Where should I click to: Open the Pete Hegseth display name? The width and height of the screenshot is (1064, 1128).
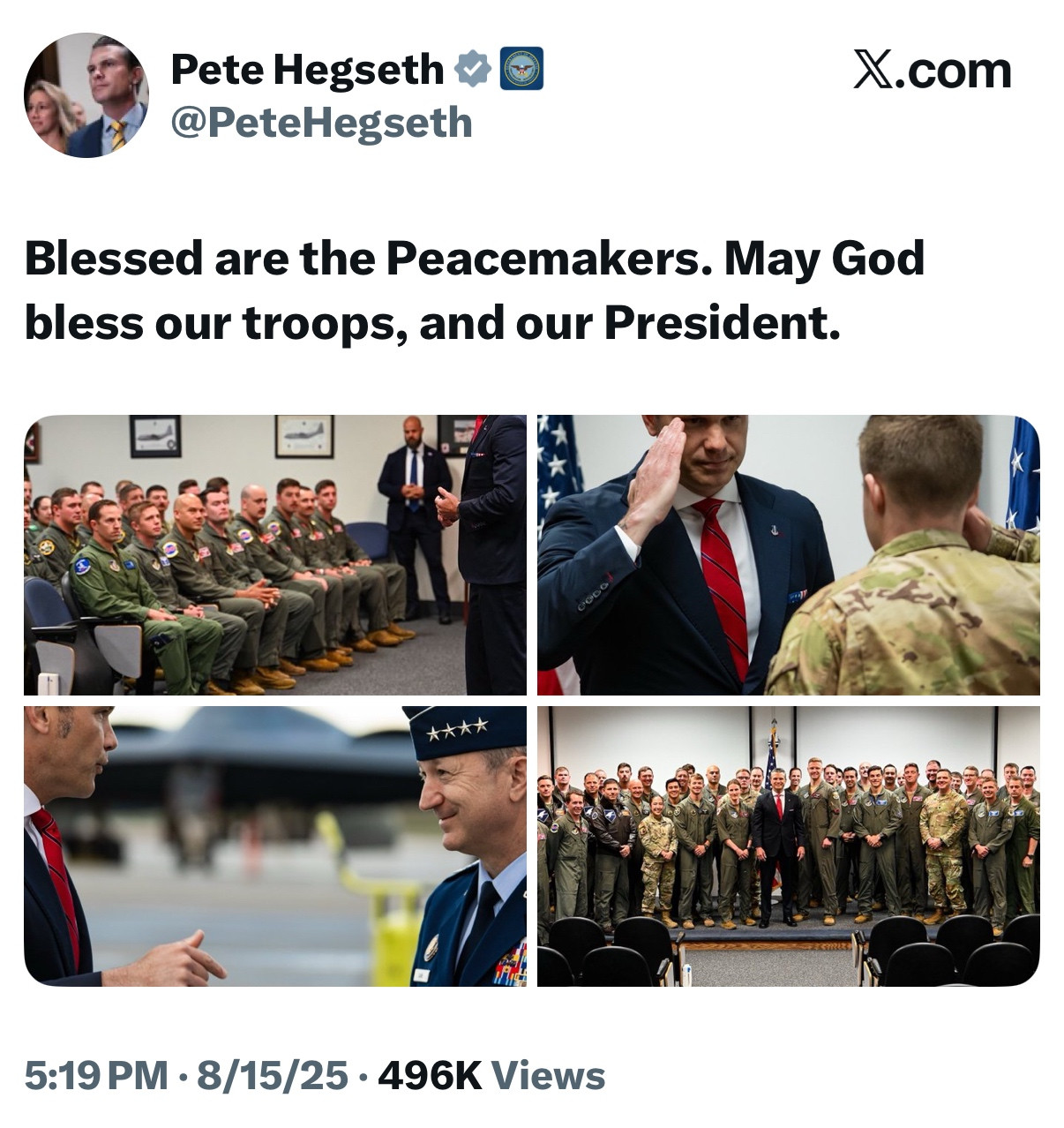(x=307, y=70)
